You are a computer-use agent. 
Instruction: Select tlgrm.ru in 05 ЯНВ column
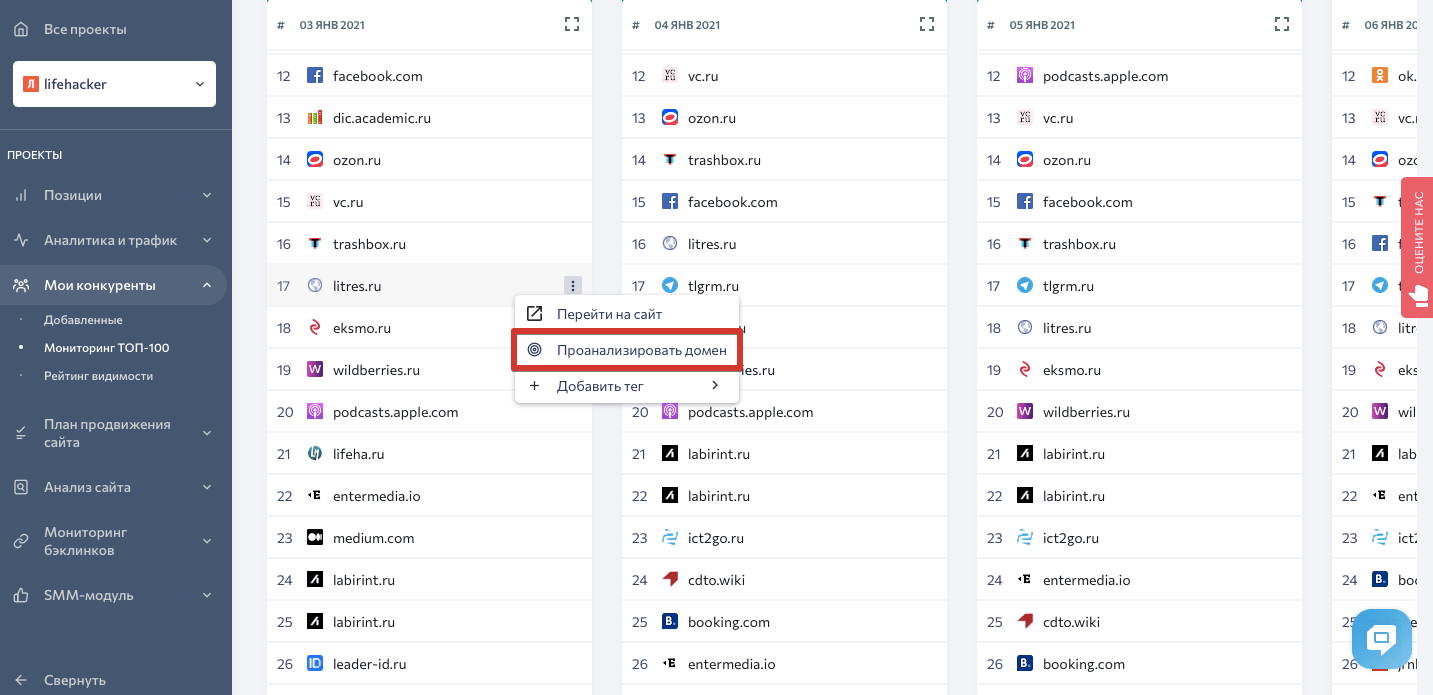coord(1069,286)
